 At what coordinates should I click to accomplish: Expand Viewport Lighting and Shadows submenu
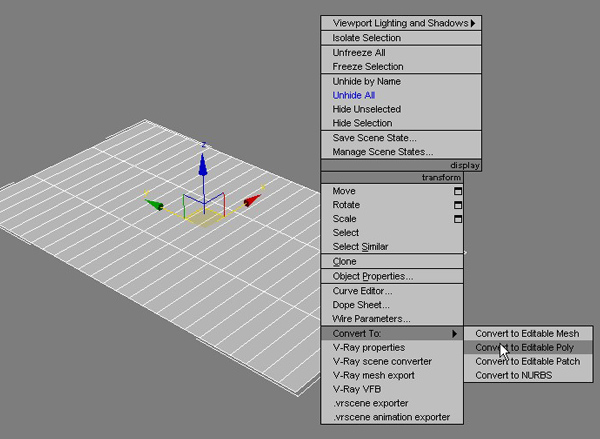click(472, 22)
